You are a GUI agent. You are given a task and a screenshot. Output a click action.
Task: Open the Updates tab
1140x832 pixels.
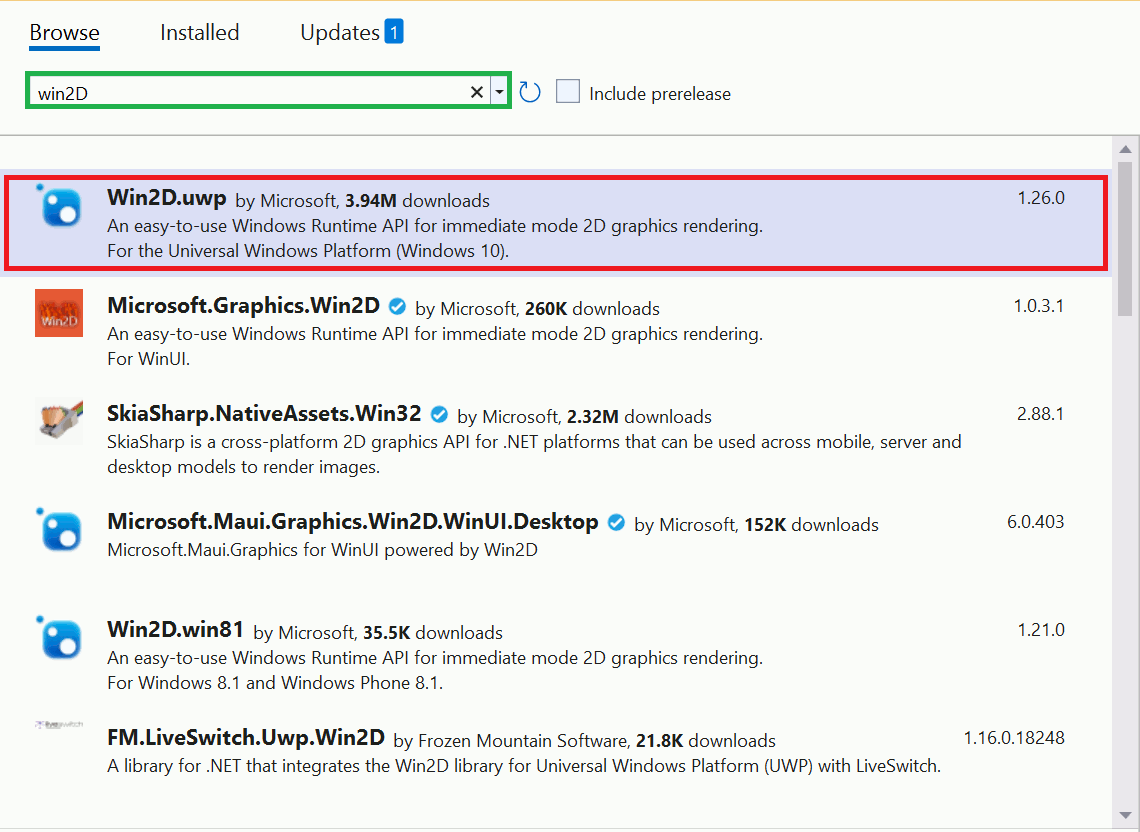[340, 32]
